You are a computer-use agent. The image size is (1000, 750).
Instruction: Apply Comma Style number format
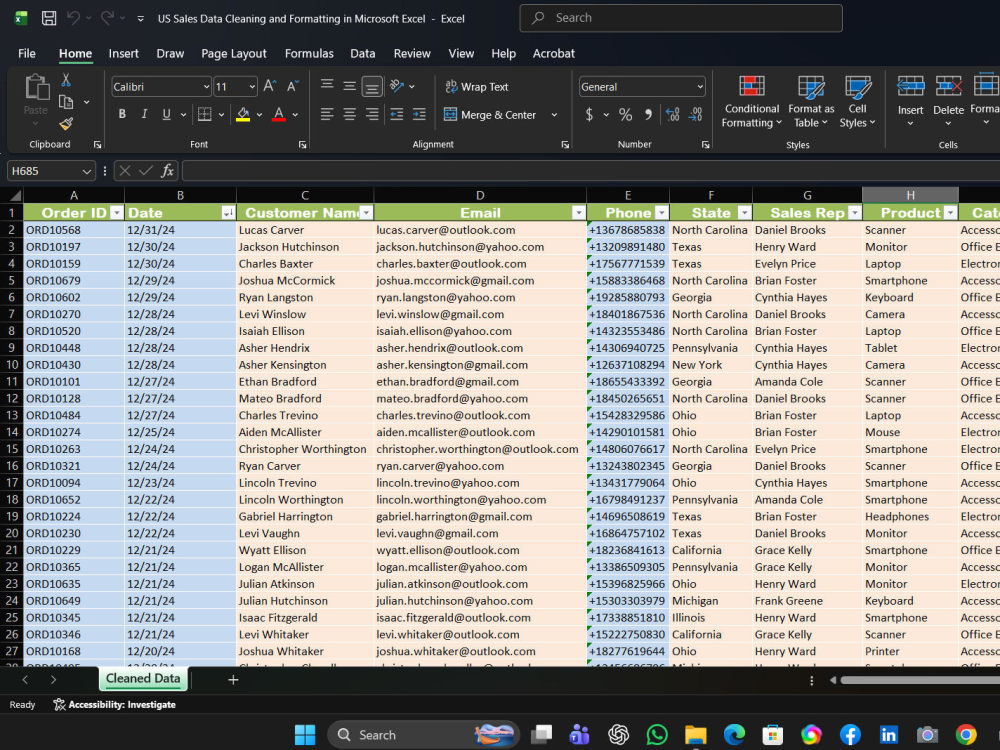pos(649,114)
